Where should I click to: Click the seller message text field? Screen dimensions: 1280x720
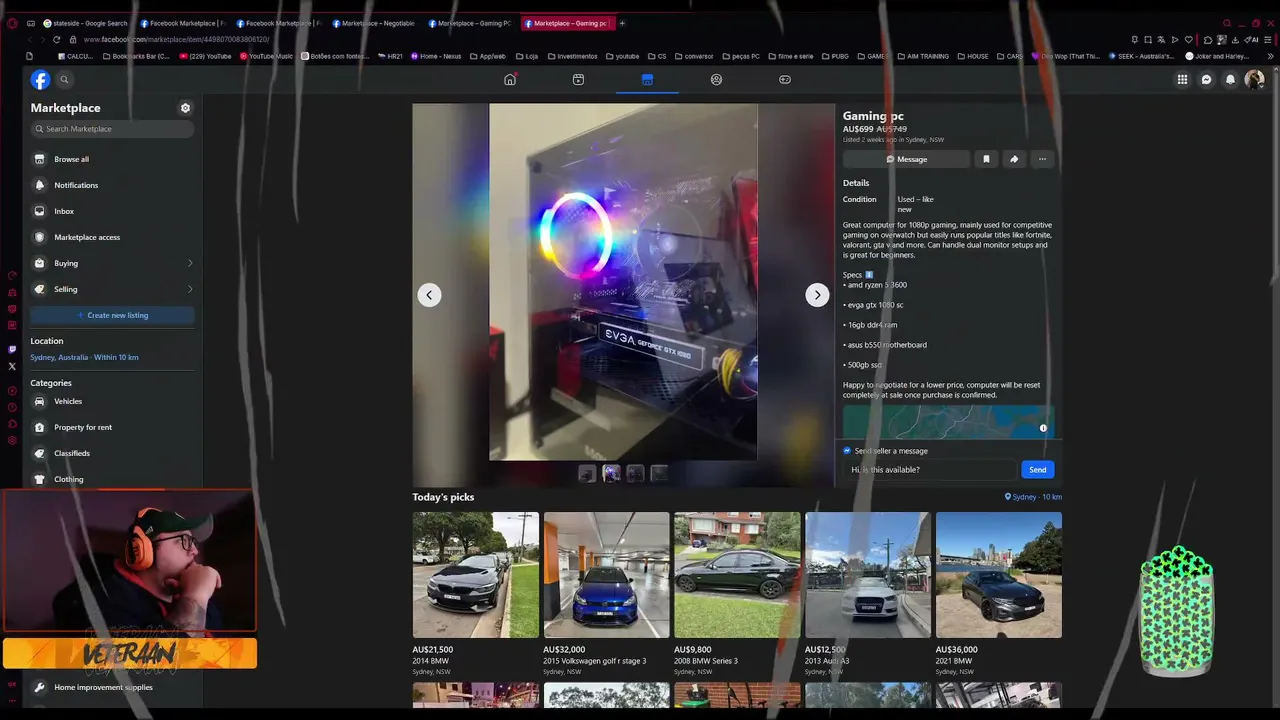click(930, 470)
